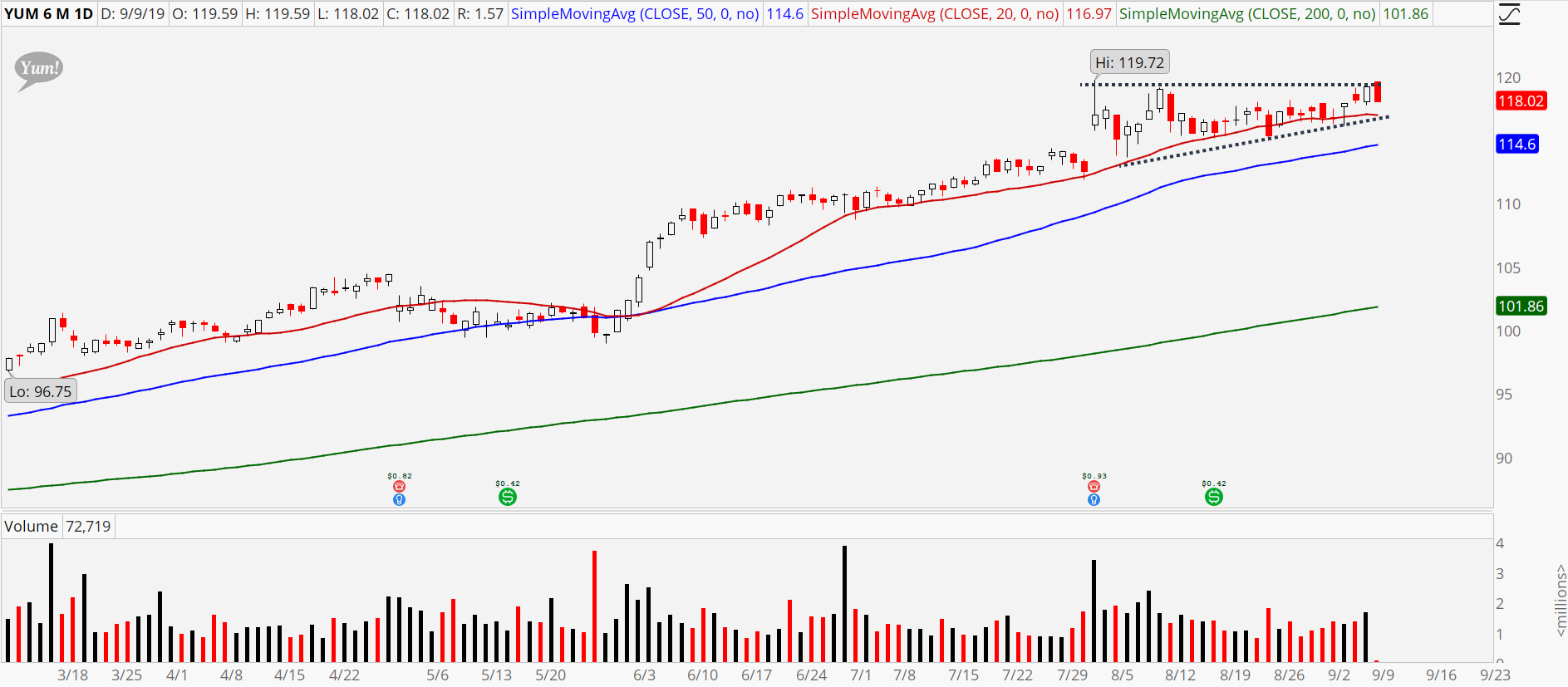Click the 105 price axis label
1568x687 pixels.
[1508, 268]
